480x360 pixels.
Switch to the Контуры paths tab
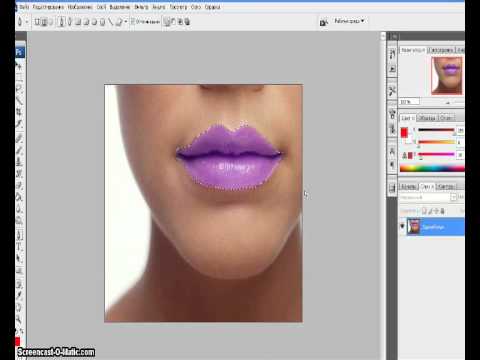[x=446, y=187]
